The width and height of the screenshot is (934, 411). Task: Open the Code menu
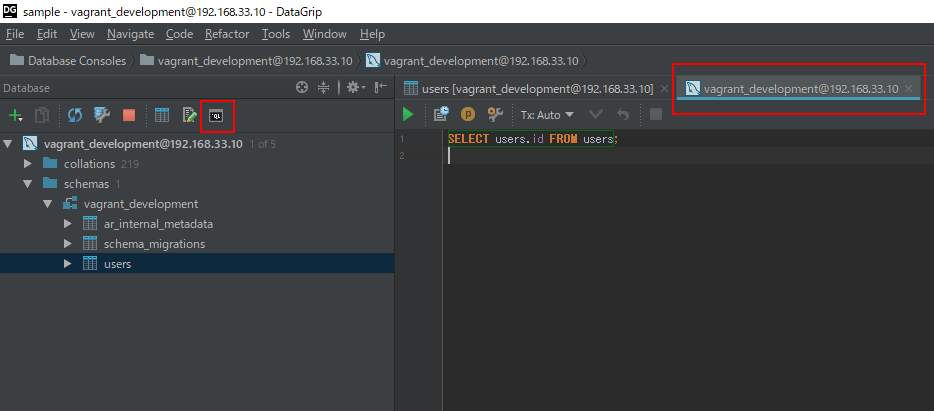tap(179, 34)
